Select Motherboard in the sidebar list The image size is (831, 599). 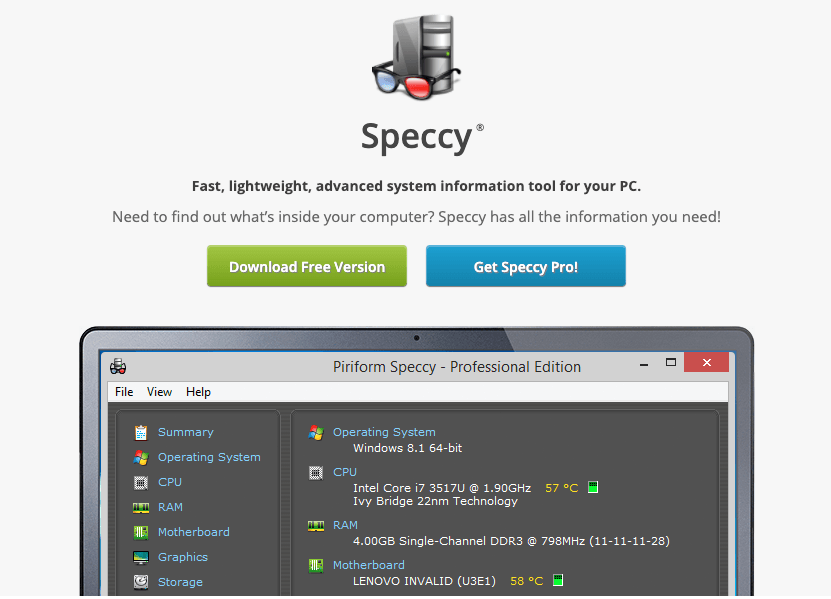[x=193, y=532]
